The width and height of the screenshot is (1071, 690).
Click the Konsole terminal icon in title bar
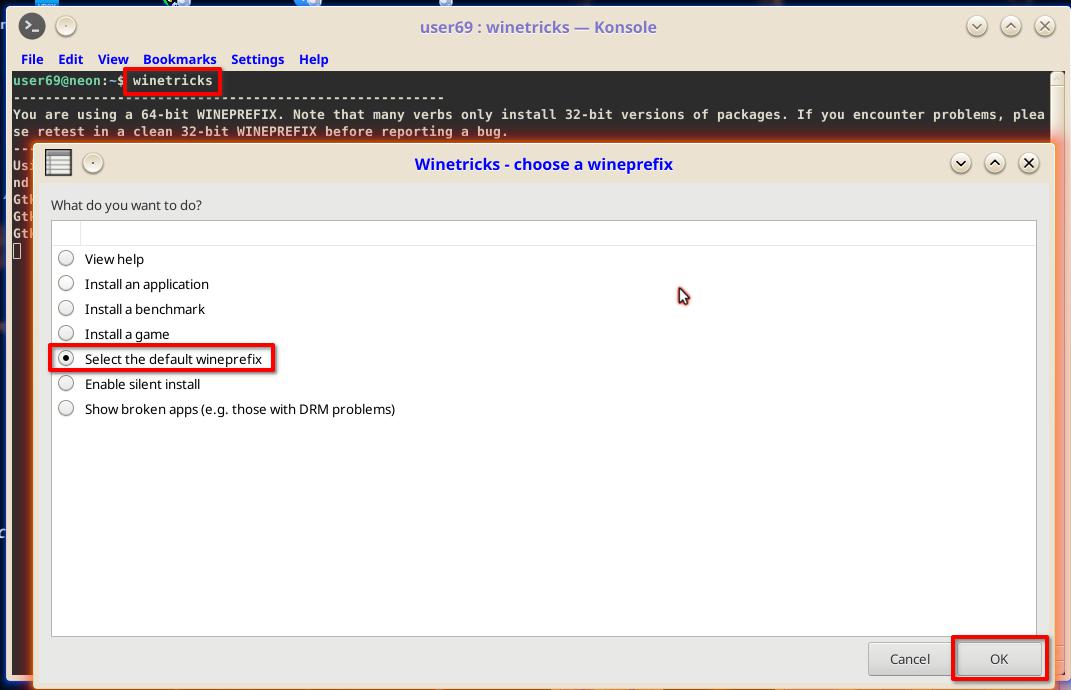tap(31, 27)
